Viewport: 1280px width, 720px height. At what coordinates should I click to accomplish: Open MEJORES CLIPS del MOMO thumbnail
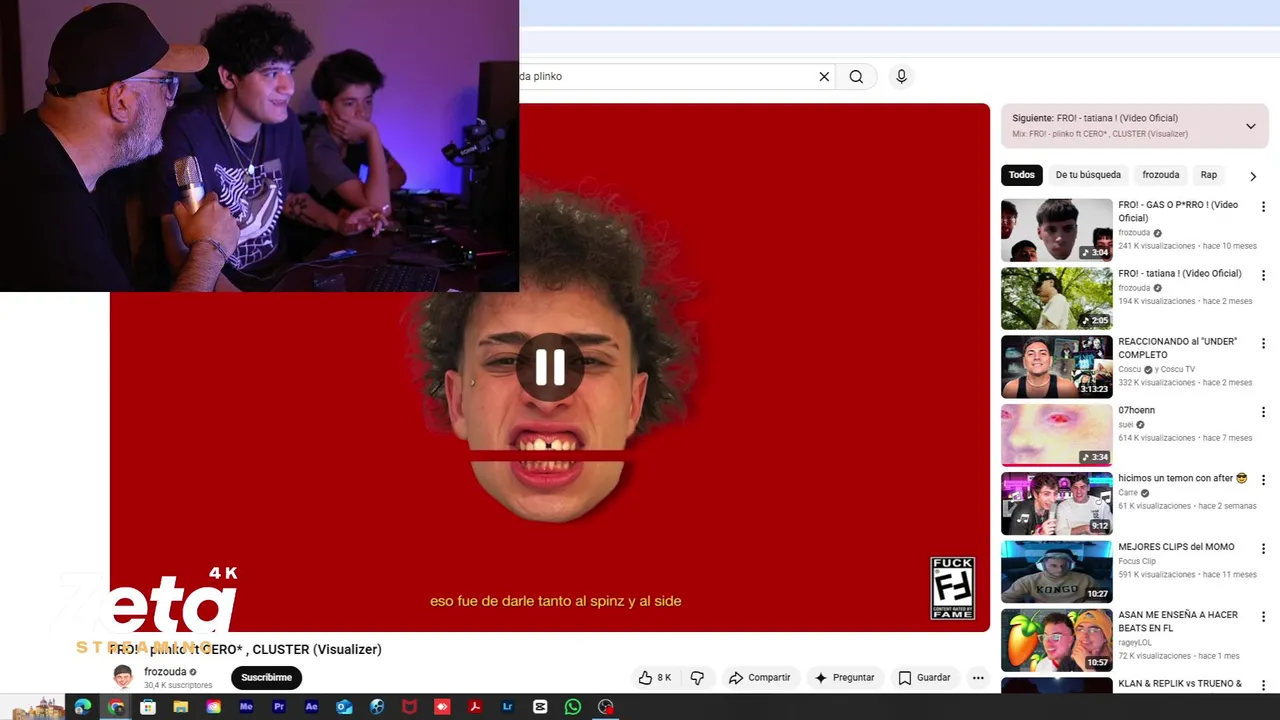click(1056, 572)
